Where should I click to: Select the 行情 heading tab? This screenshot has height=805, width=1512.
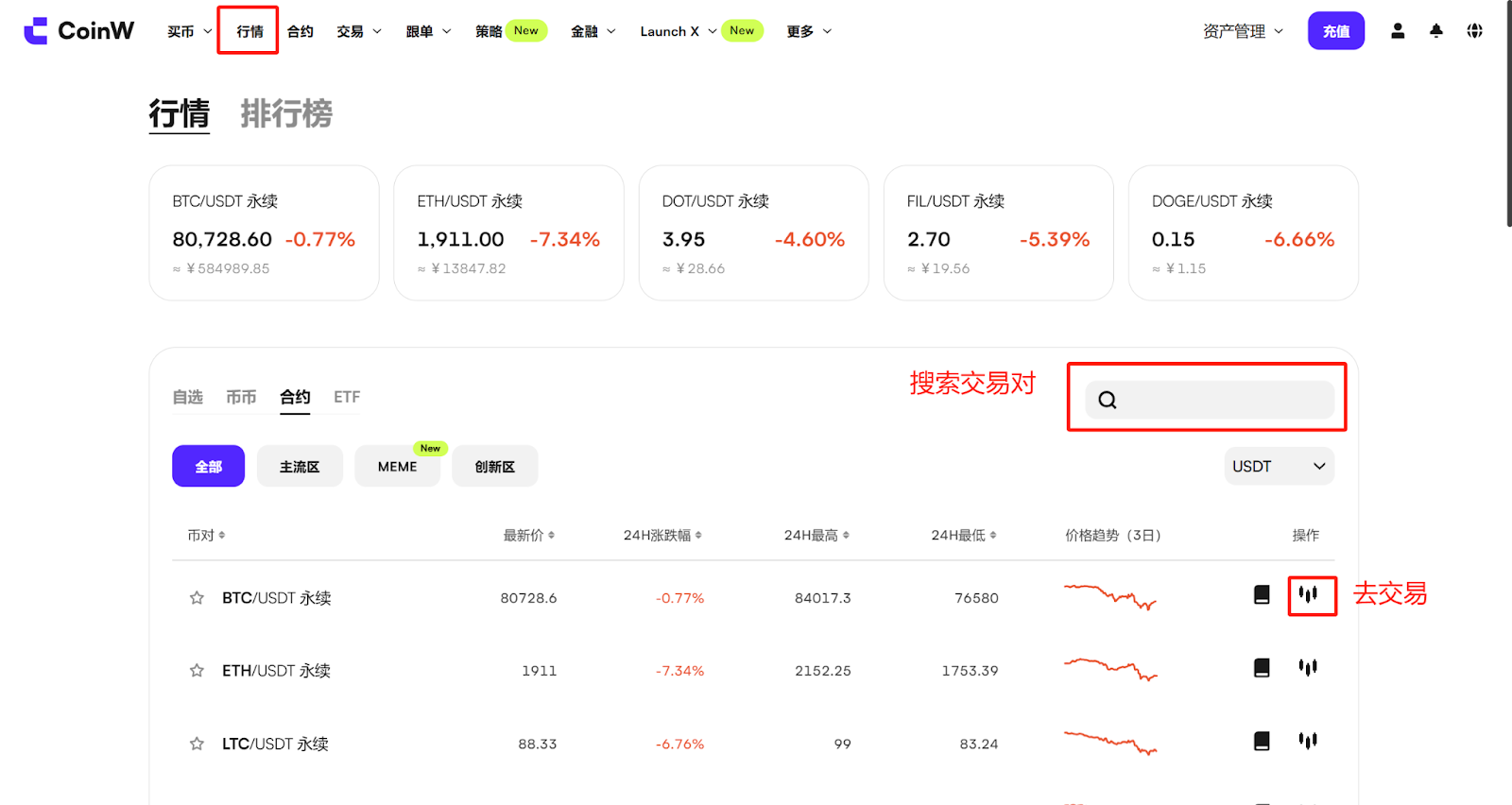click(x=180, y=114)
